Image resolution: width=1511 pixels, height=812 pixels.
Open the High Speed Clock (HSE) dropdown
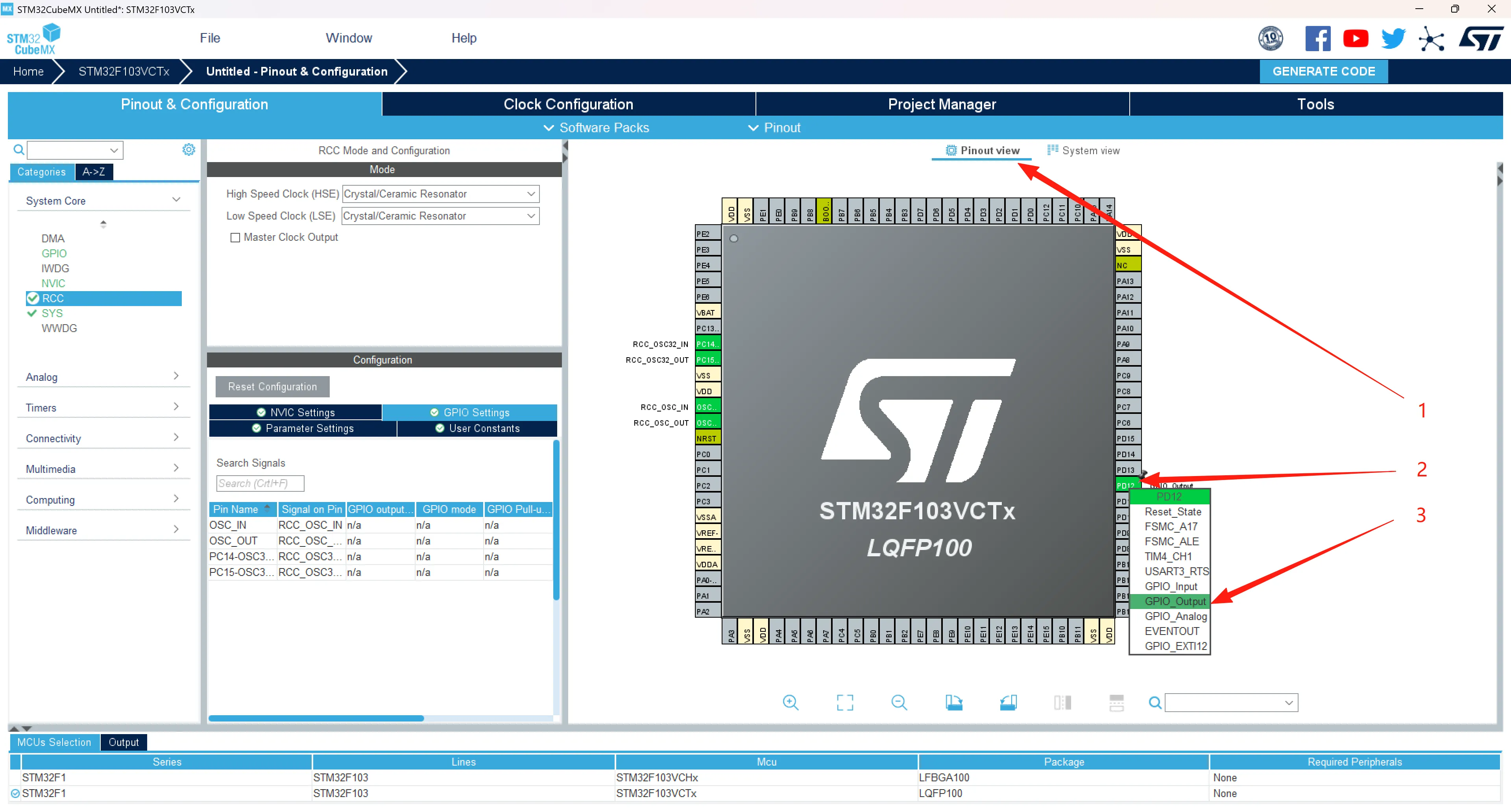tap(440, 194)
